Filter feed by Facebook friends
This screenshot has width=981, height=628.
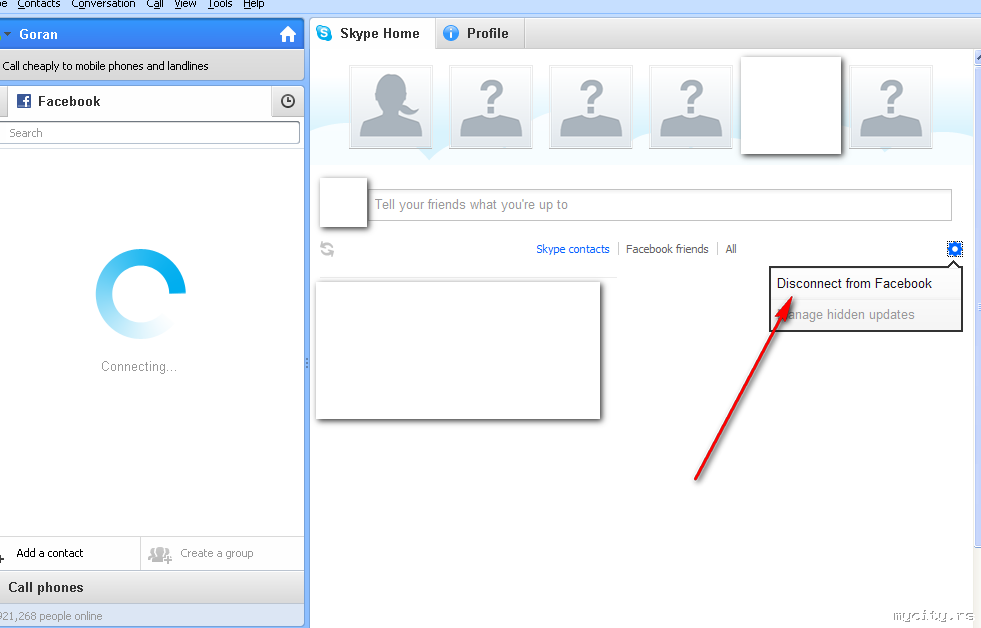pyautogui.click(x=667, y=249)
